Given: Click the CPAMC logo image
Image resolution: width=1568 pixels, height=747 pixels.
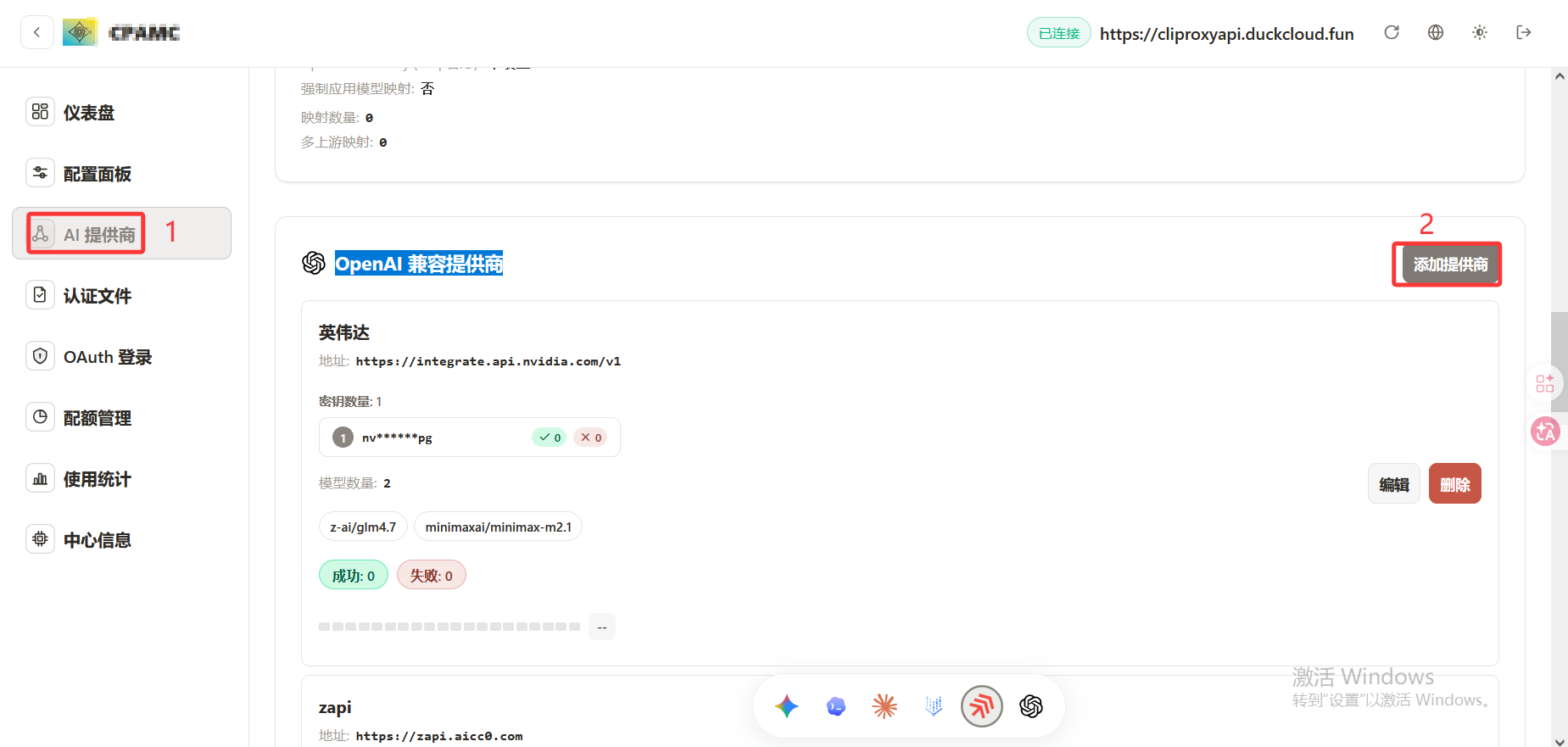Looking at the screenshot, I should [80, 32].
